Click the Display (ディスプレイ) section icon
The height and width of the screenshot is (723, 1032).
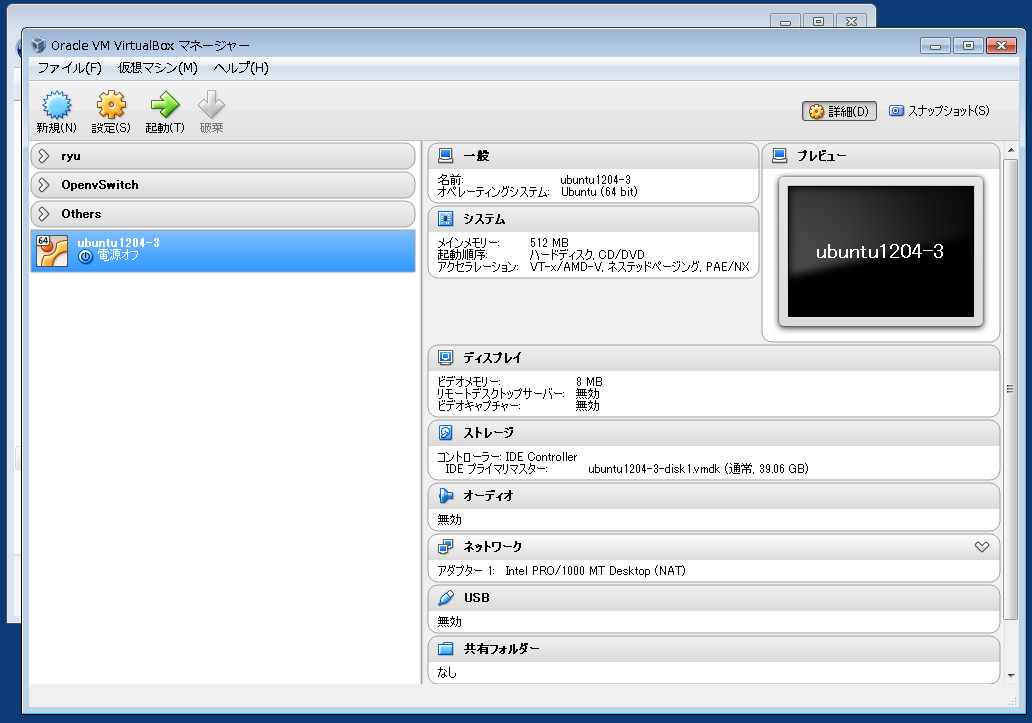[x=446, y=358]
